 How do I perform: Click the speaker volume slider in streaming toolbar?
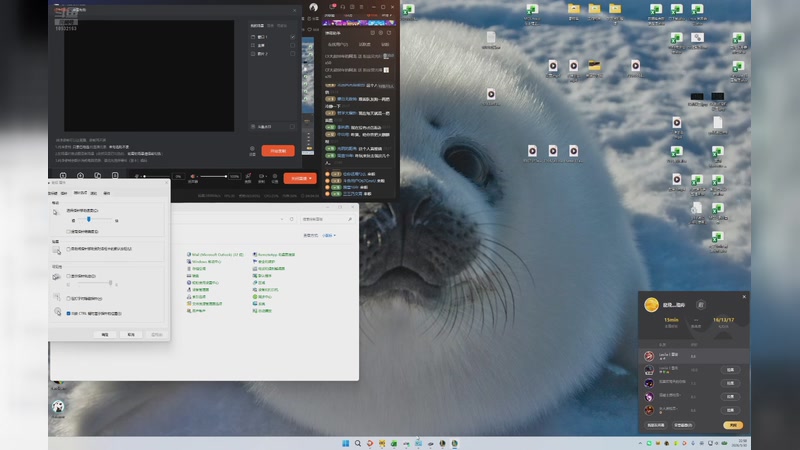click(x=213, y=176)
